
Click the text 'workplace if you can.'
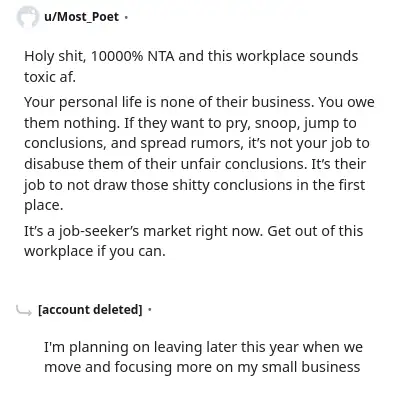click(95, 251)
